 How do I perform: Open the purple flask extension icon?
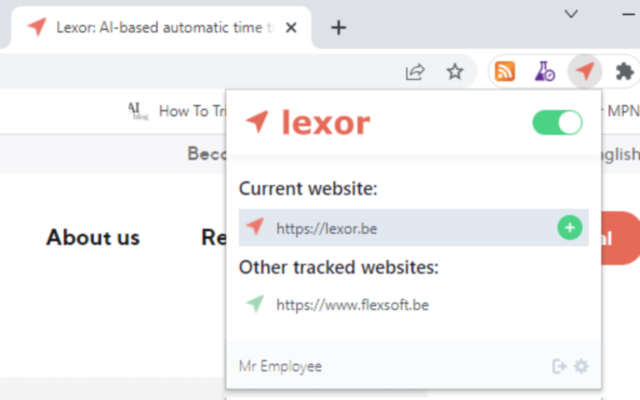click(x=544, y=71)
